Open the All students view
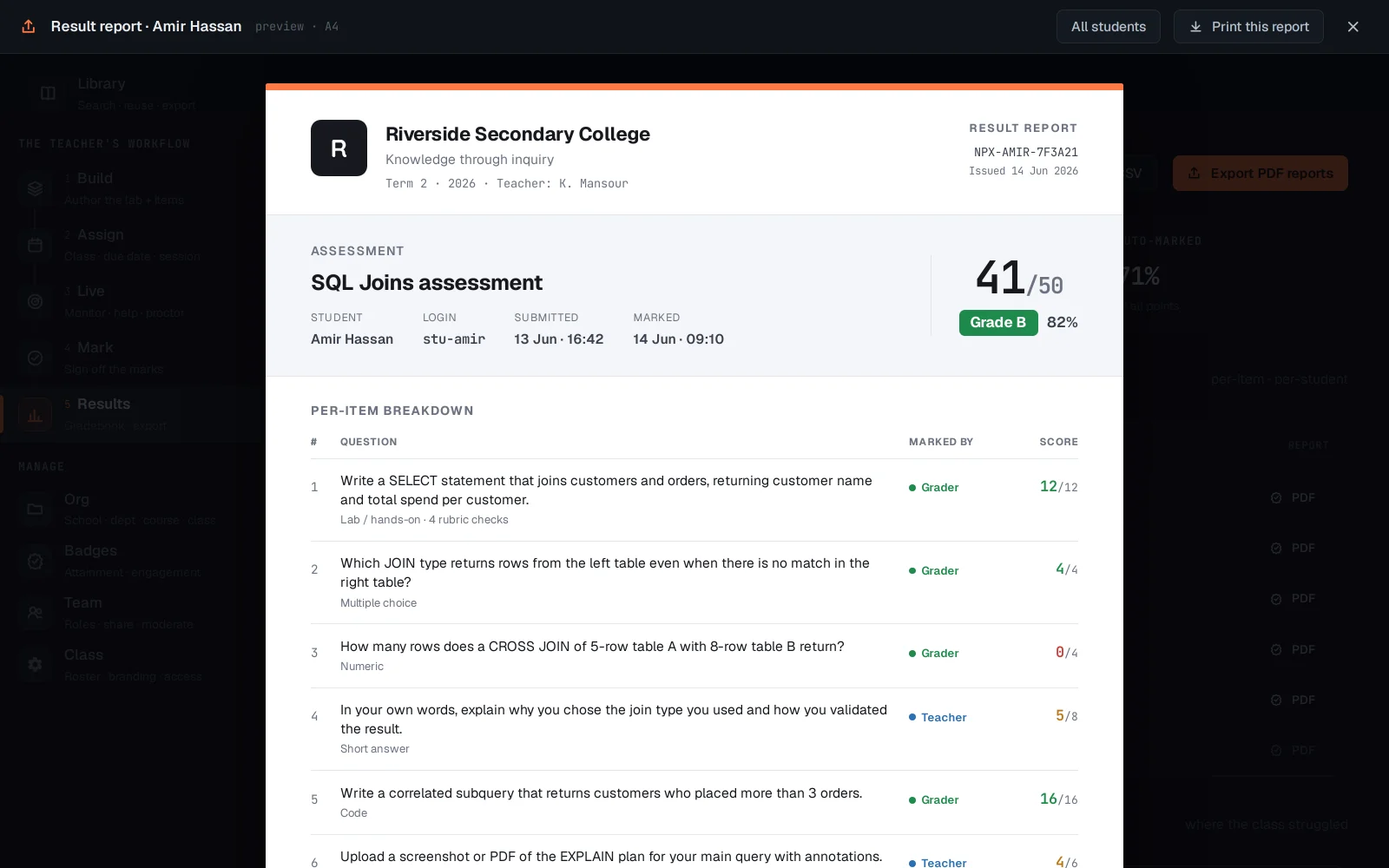 1108,27
